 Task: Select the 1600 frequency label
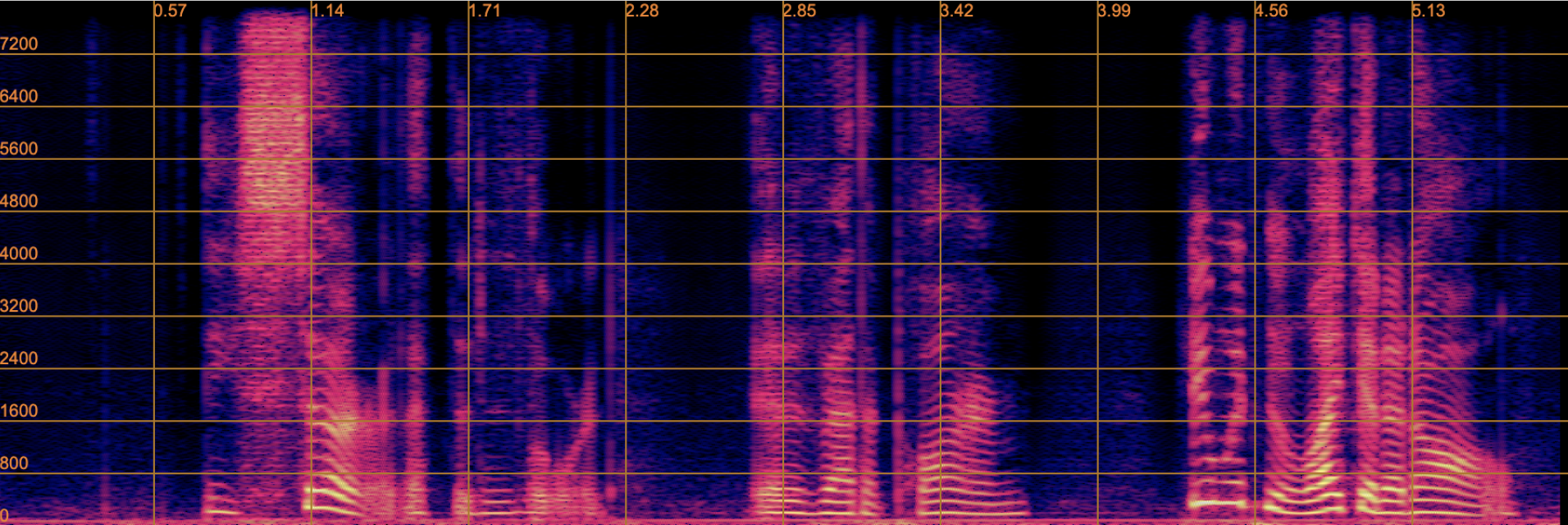tap(19, 412)
